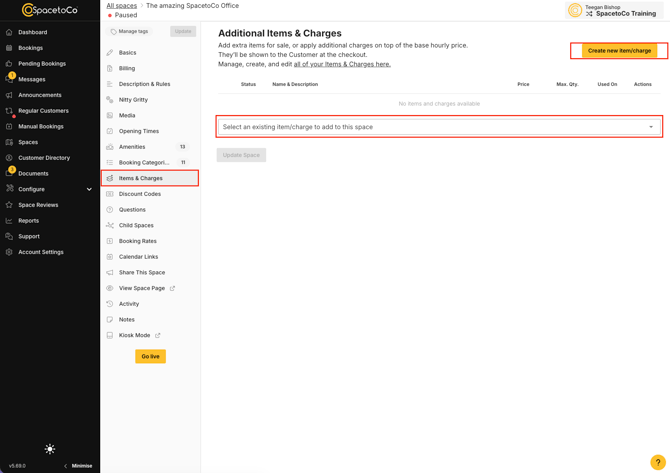Expand the Configure menu chevron
This screenshot has height=473, width=670.
89,189
